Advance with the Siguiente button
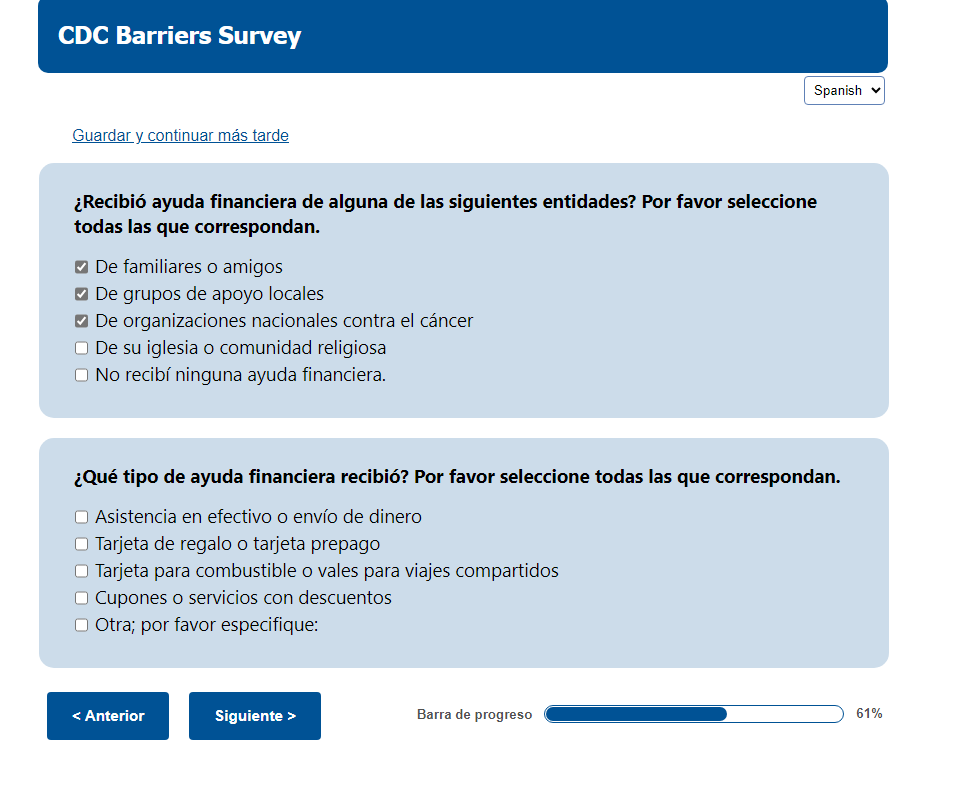 tap(255, 716)
